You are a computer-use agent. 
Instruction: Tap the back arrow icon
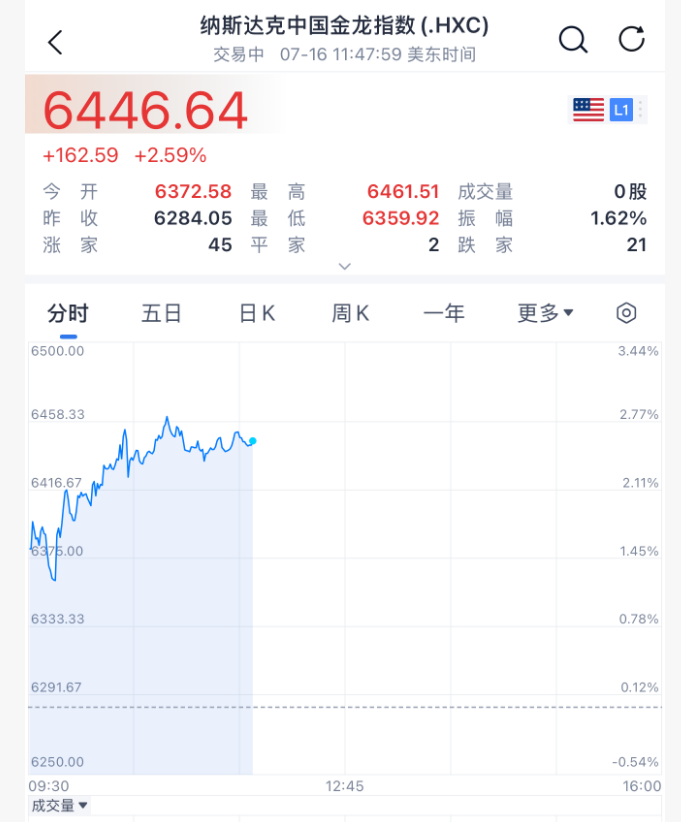[x=55, y=42]
